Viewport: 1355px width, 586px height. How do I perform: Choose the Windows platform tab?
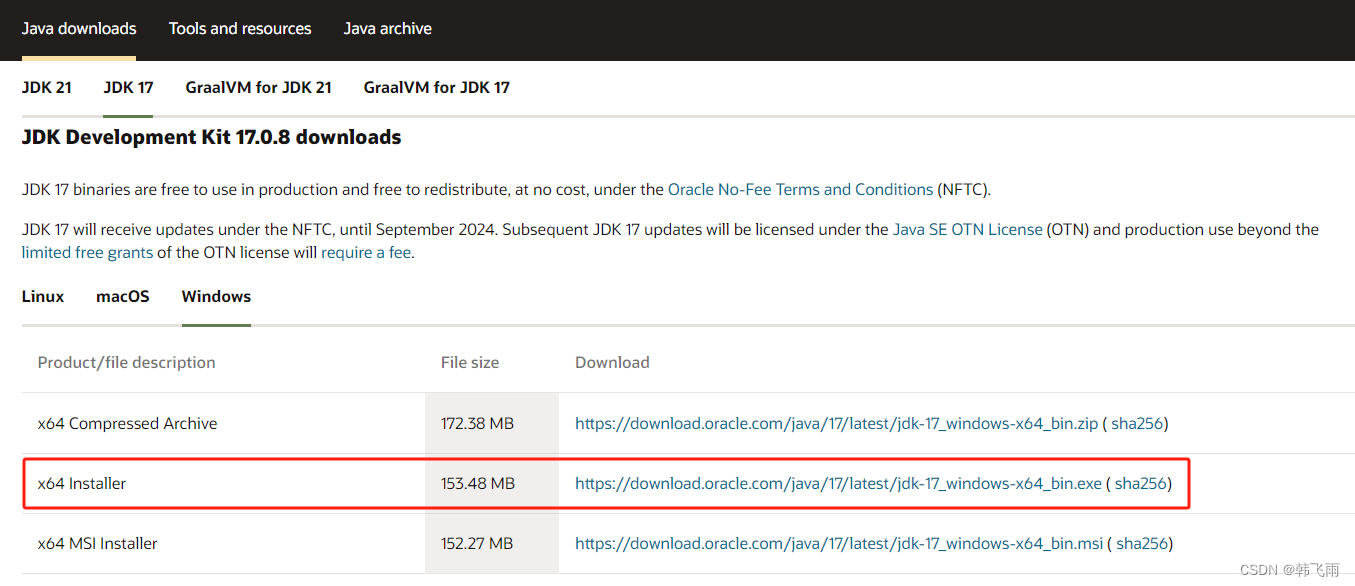(x=216, y=297)
